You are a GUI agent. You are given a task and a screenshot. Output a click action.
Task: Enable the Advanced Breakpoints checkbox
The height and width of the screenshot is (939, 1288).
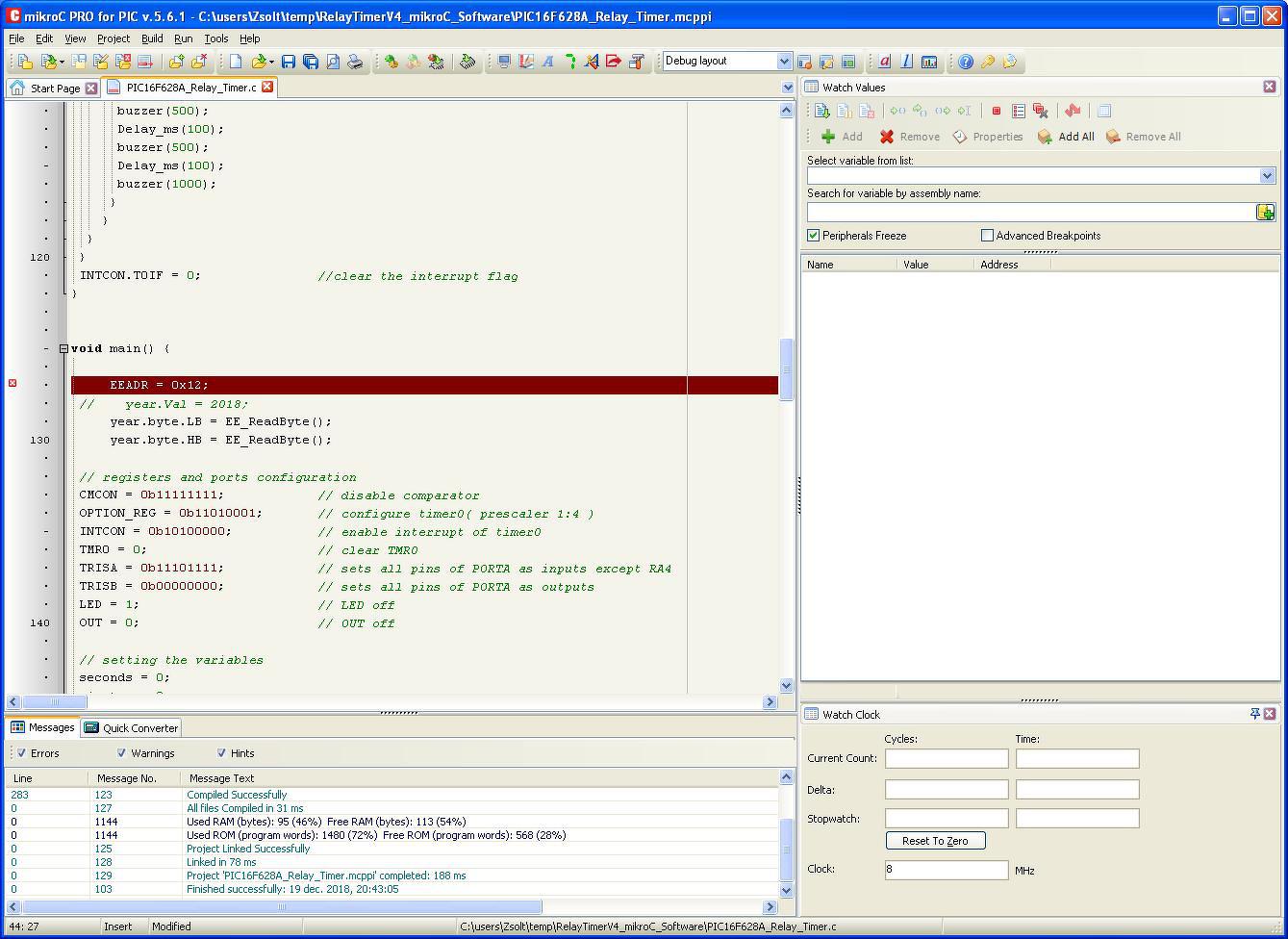[x=987, y=236]
